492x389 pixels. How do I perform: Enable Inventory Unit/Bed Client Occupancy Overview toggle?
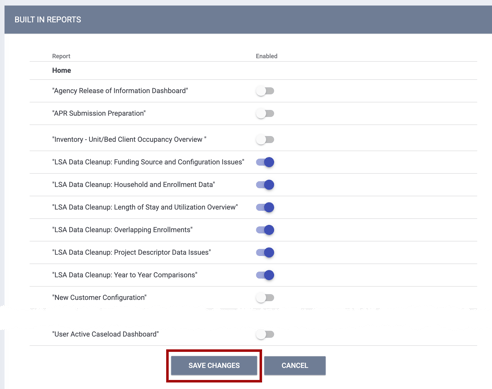(x=265, y=140)
